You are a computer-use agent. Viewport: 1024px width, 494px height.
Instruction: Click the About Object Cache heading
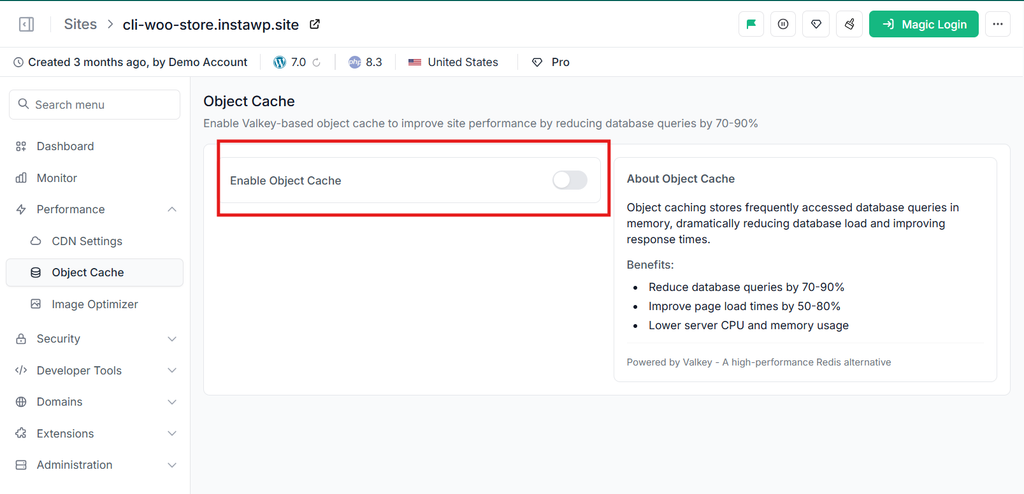680,179
